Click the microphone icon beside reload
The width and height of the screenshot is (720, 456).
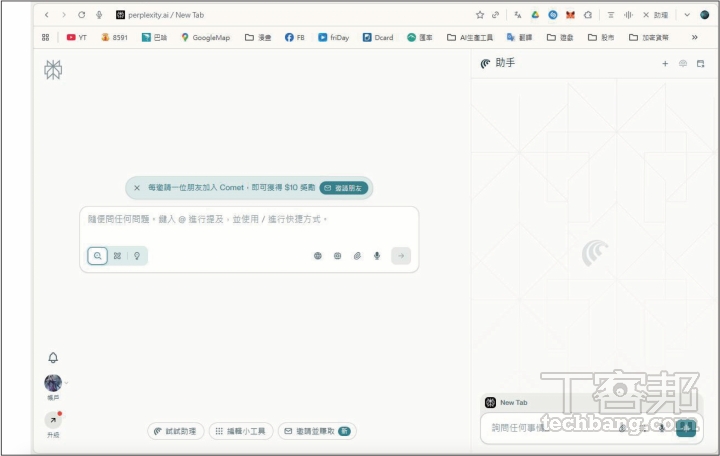[x=99, y=15]
